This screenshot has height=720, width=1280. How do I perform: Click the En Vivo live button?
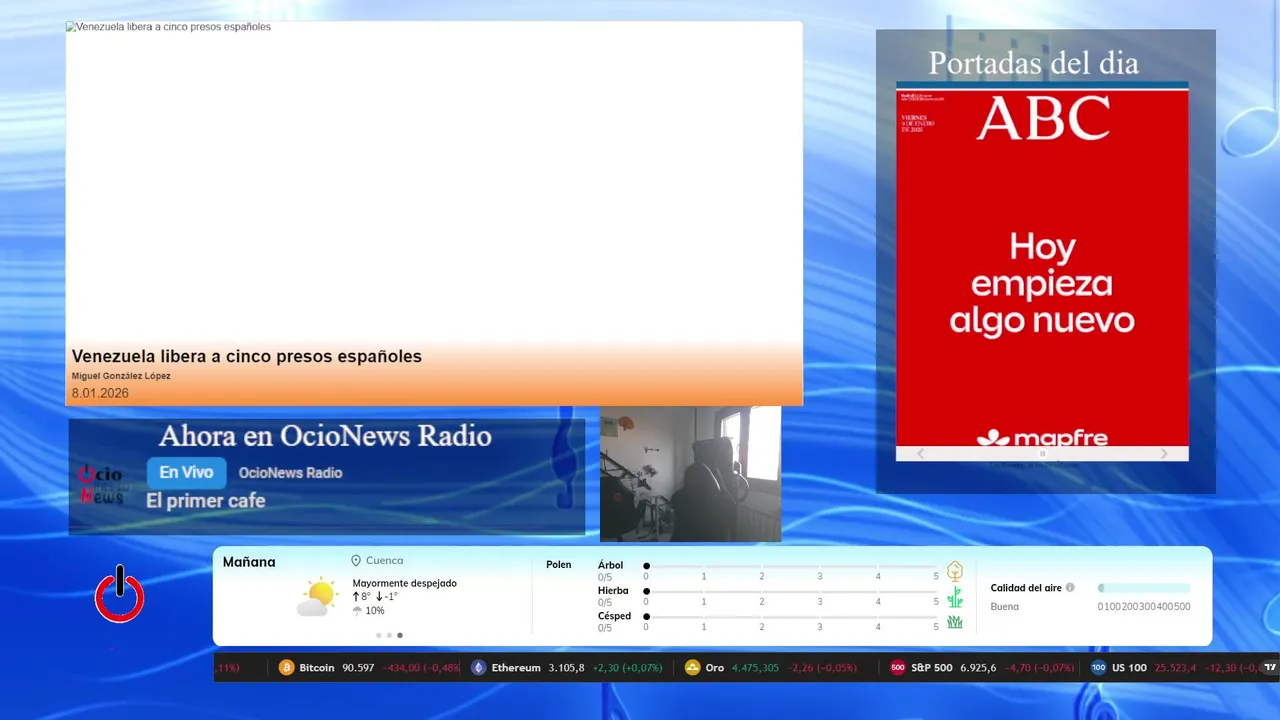pos(187,473)
